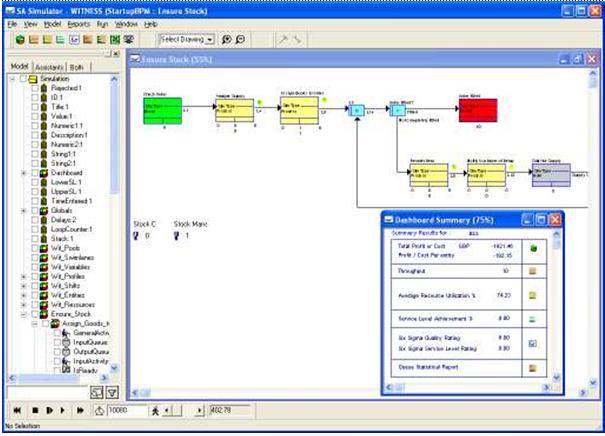Click the icon beside Average Resource Utilization
This screenshot has height=436, width=605.
click(532, 296)
